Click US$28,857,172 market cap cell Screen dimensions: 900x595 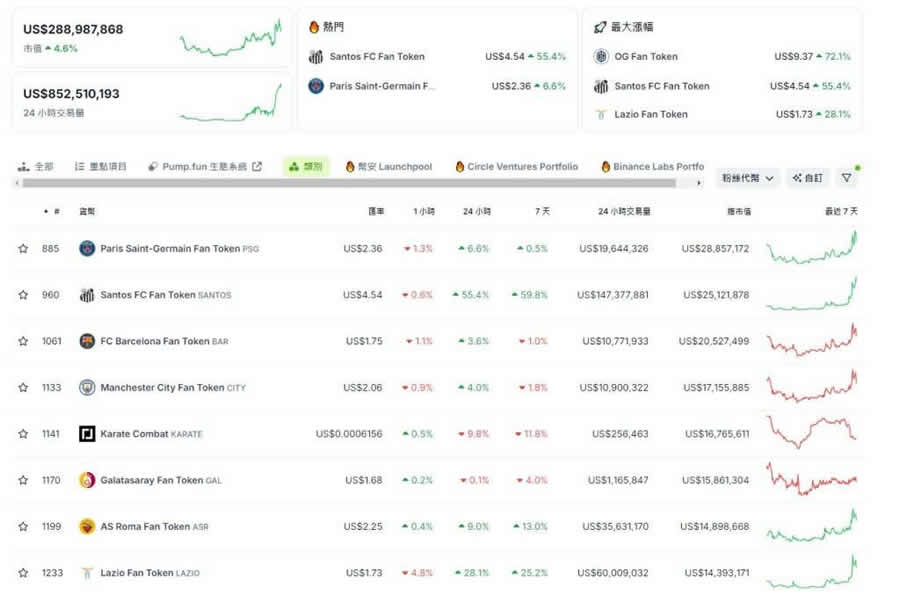[x=715, y=248]
